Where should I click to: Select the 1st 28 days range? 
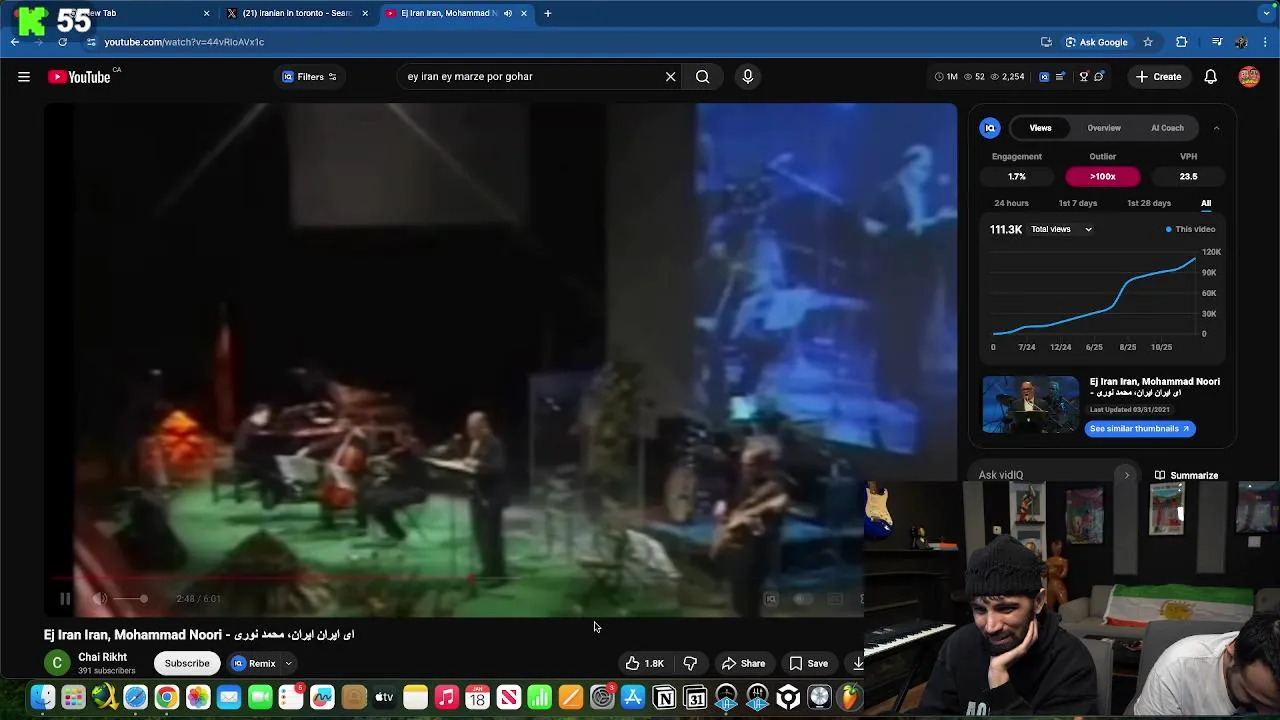pos(1149,203)
